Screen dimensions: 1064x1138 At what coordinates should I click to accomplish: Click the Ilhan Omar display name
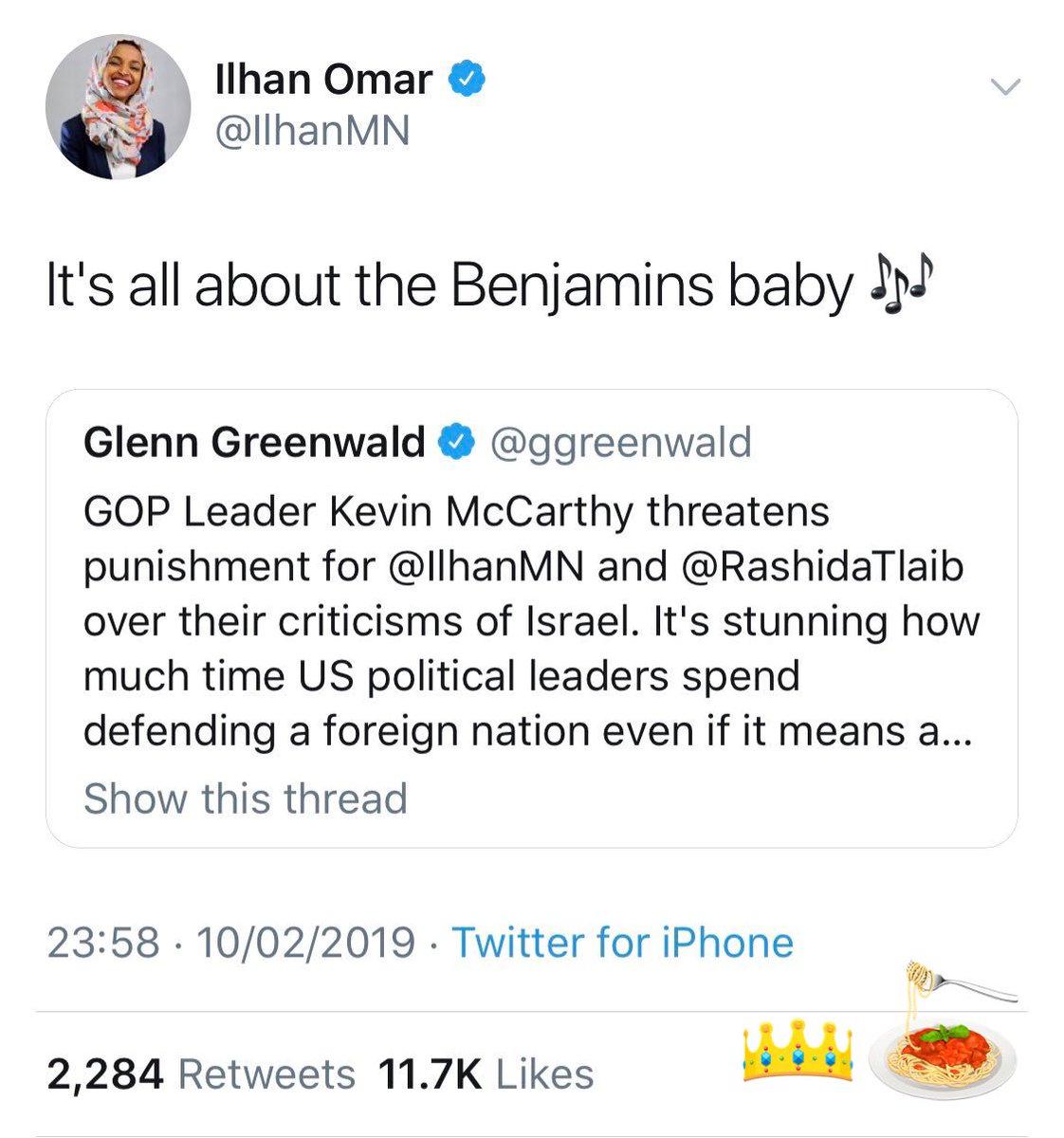[x=324, y=80]
